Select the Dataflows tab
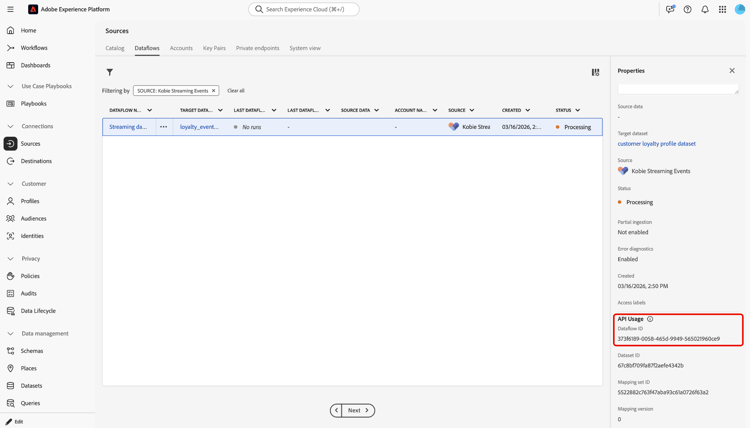The height and width of the screenshot is (428, 750). tap(147, 48)
